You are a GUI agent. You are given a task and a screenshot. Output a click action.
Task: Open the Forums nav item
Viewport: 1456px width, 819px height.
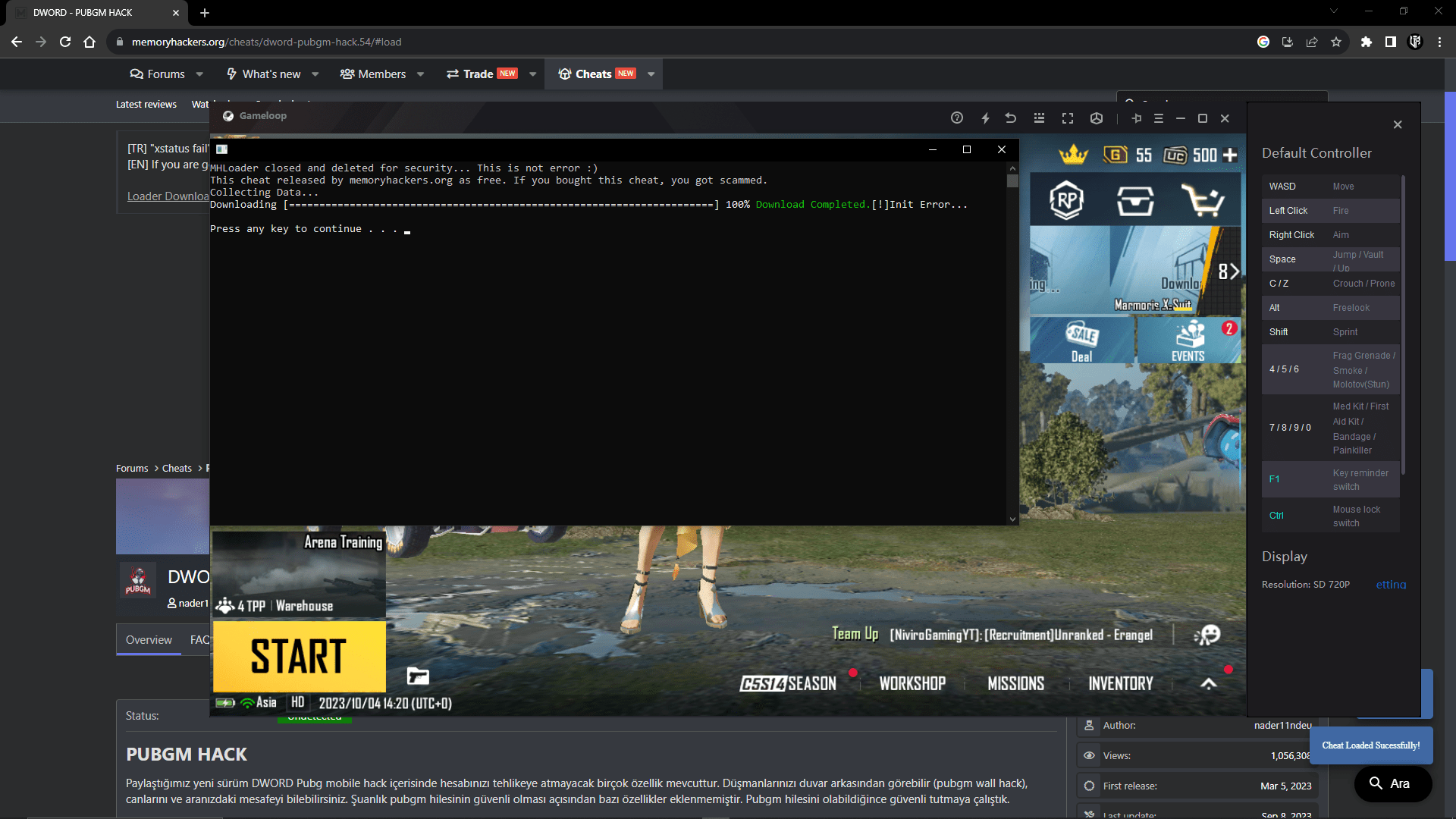(x=158, y=74)
